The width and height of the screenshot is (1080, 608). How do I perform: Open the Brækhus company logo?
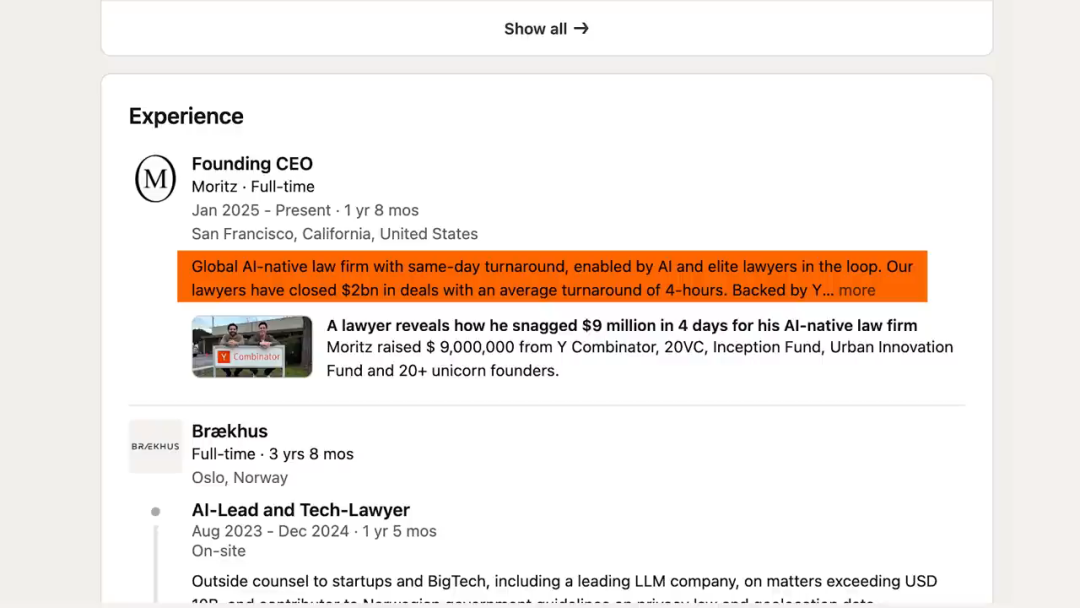coord(155,446)
